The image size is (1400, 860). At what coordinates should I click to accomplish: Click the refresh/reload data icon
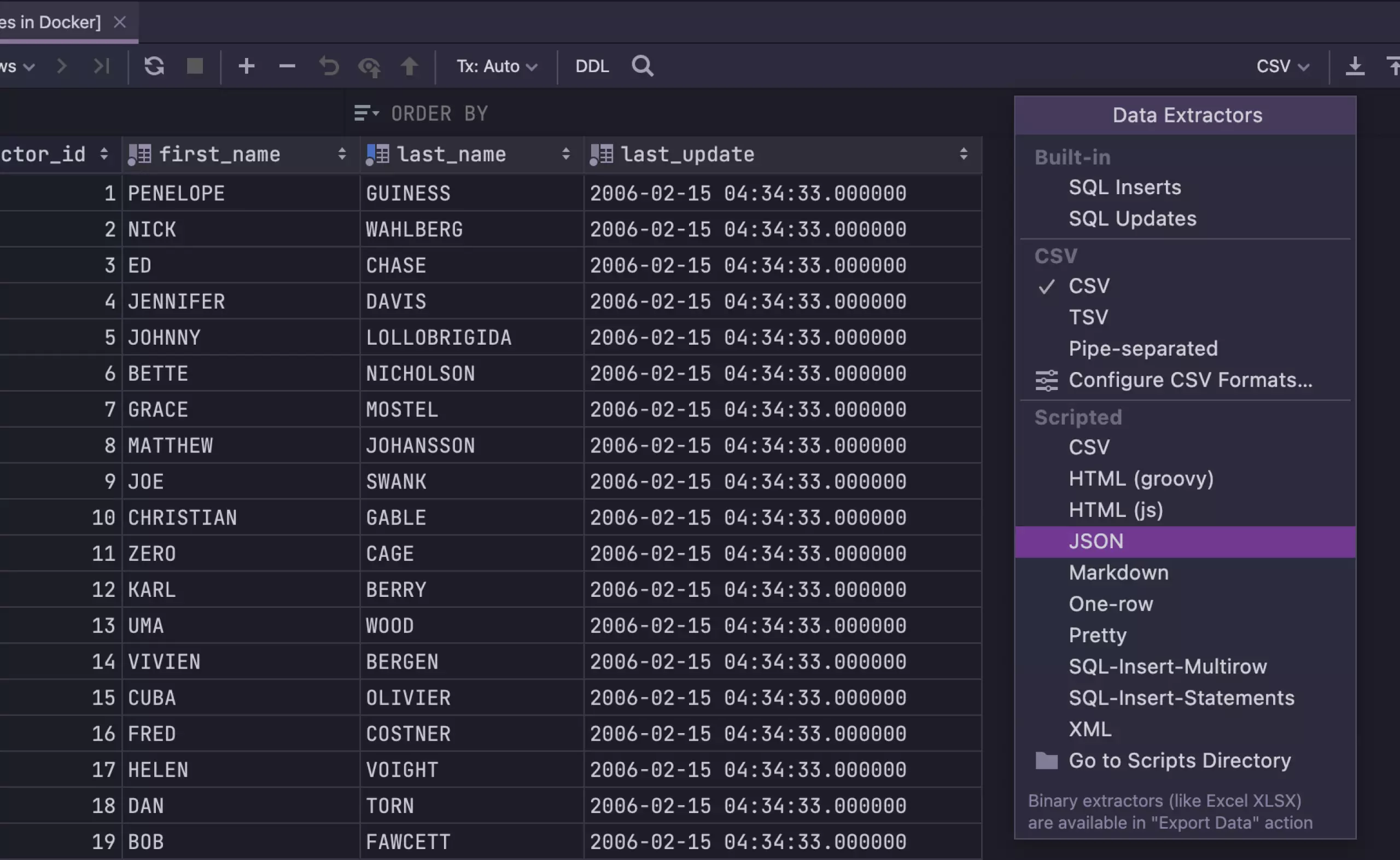(x=153, y=66)
